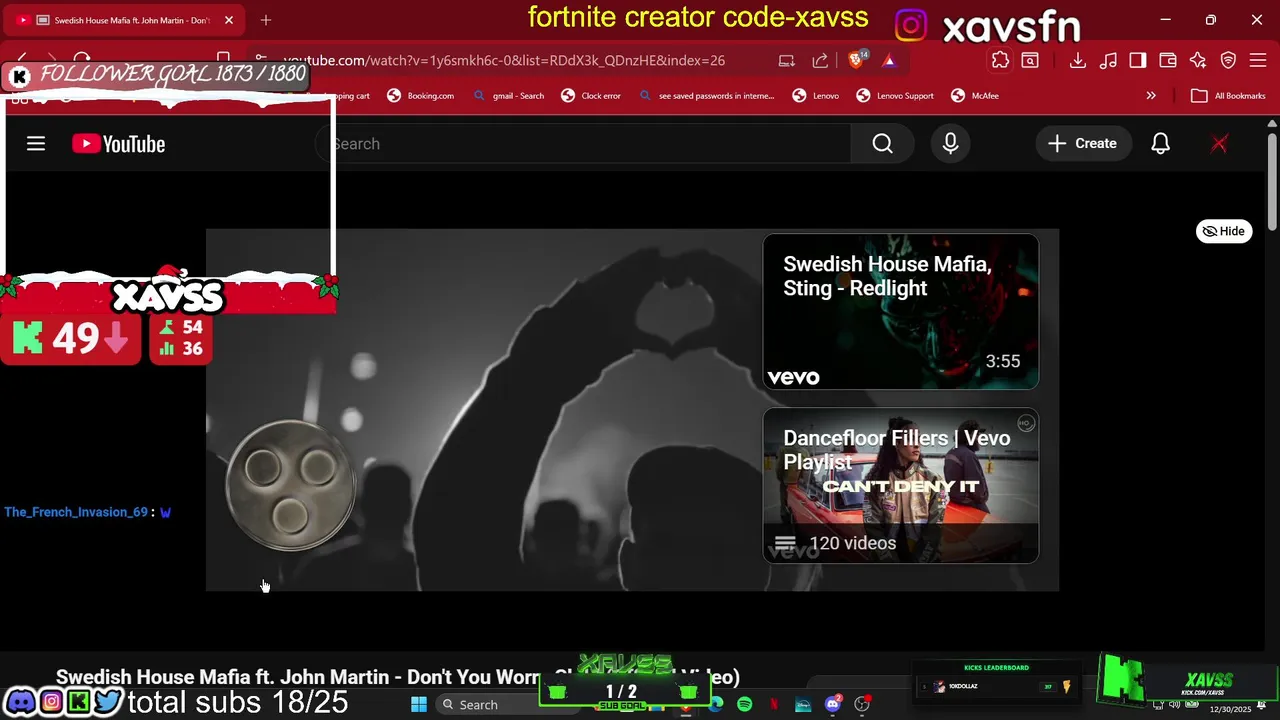Open Swedish House Mafia, Sting - Redlight video

(900, 311)
